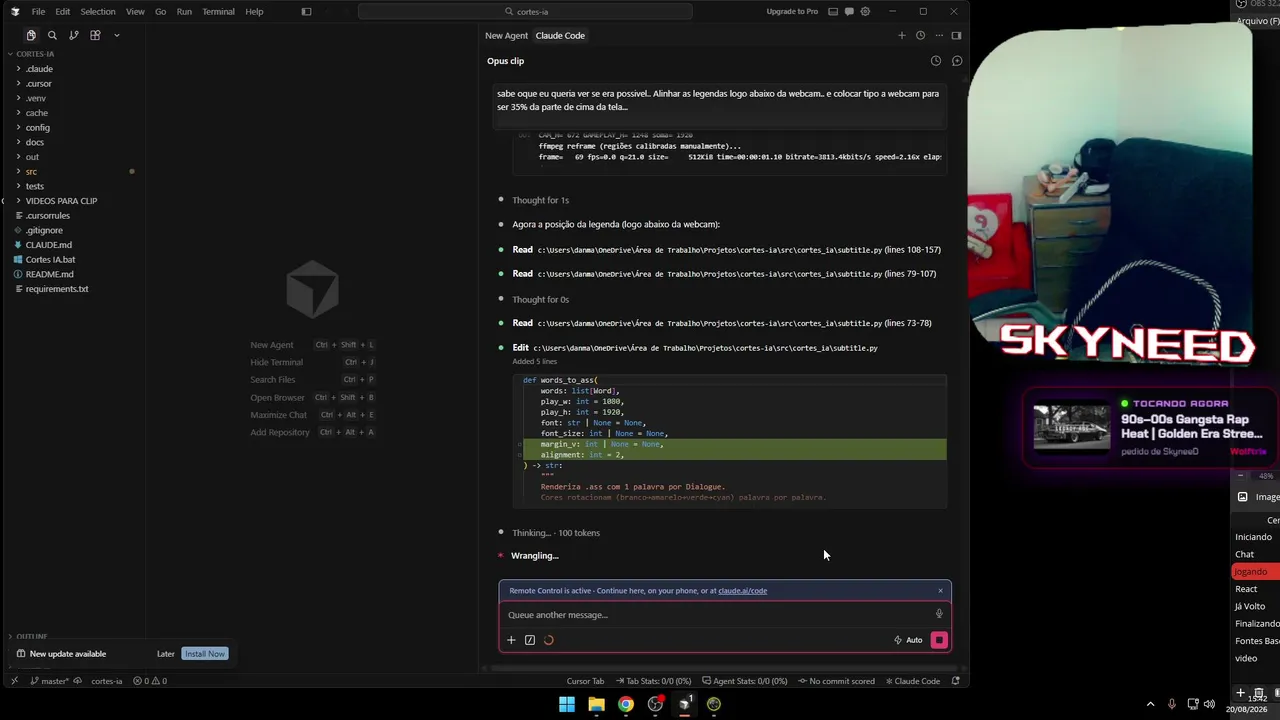Open the Help menu
The image size is (1280, 720).
[x=254, y=12]
